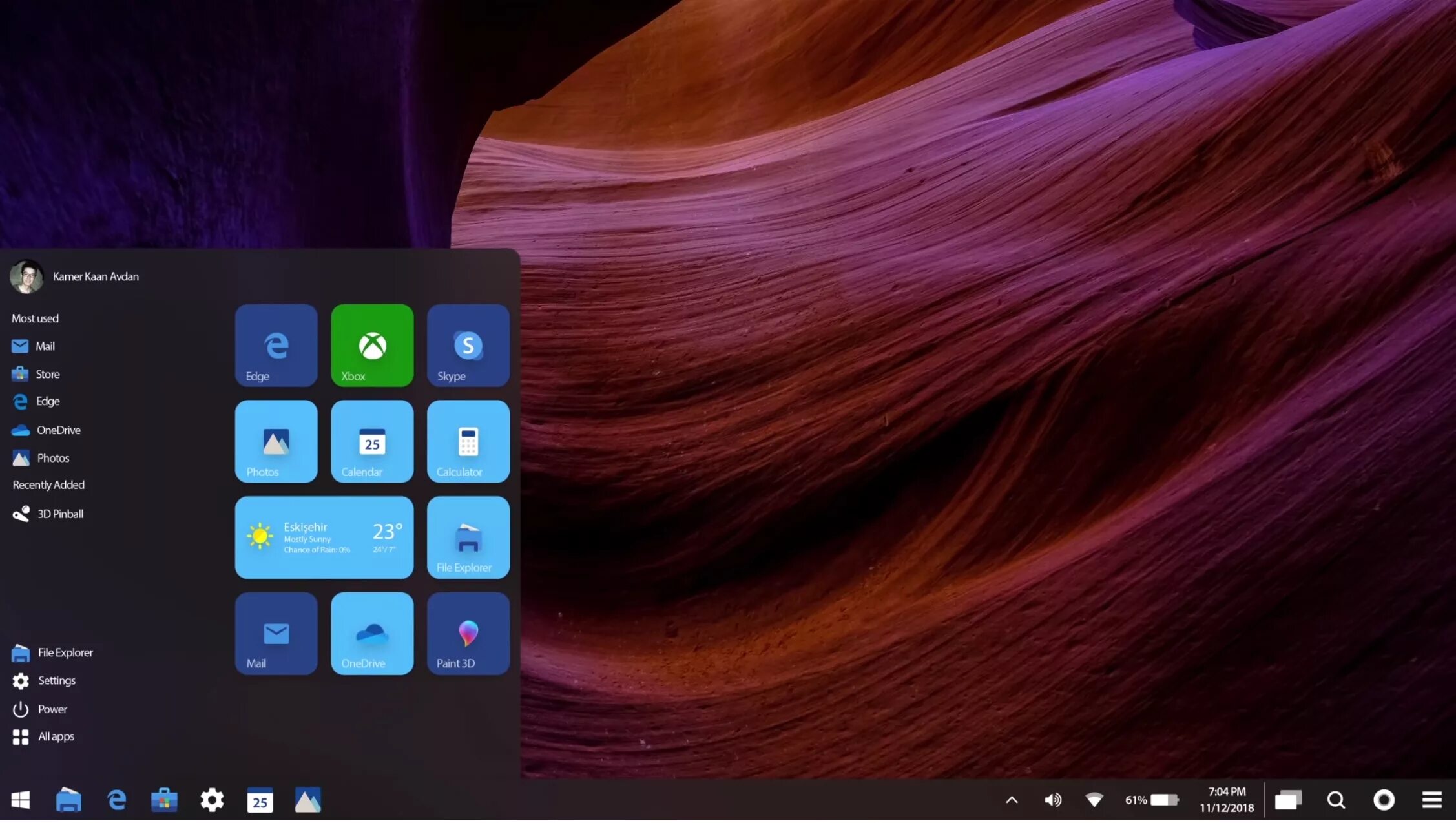Image resolution: width=1456 pixels, height=823 pixels.
Task: Select Store from Most used list
Action: coord(48,373)
